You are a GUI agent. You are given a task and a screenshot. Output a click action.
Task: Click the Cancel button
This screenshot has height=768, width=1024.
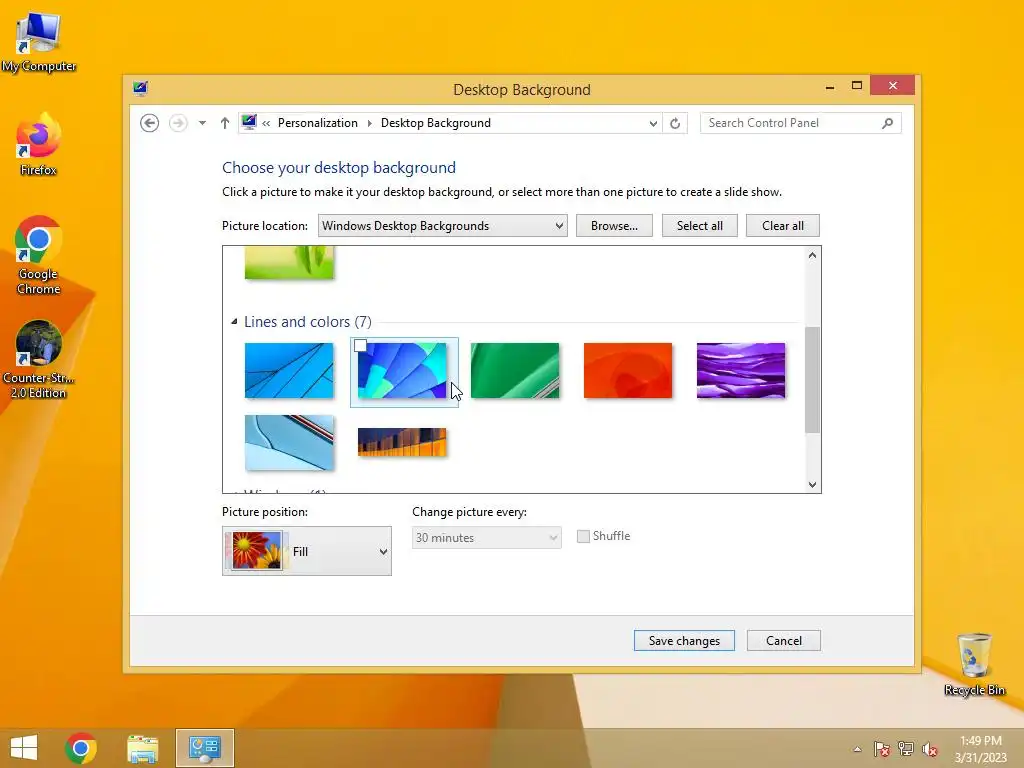784,641
